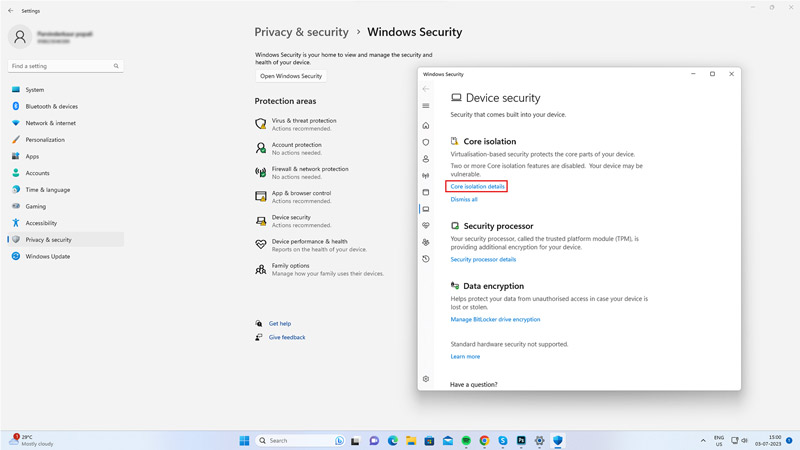Open Network & internet settings
The height and width of the screenshot is (450, 800).
[x=65, y=123]
